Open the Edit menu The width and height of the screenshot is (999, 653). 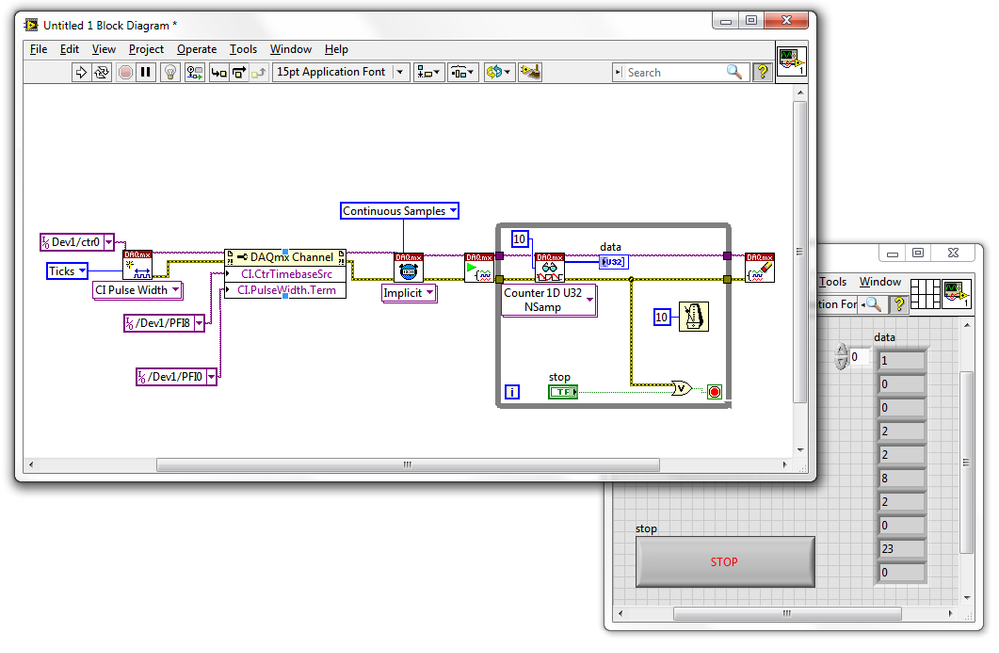click(x=69, y=49)
